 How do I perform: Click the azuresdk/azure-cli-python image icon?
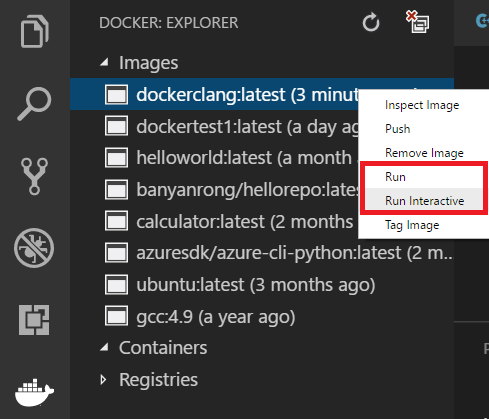[x=116, y=253]
